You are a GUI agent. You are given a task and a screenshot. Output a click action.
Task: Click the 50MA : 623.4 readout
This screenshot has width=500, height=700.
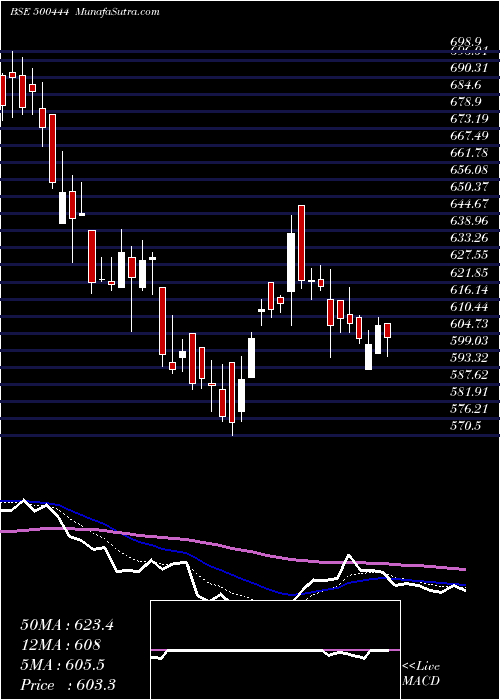pos(67,625)
